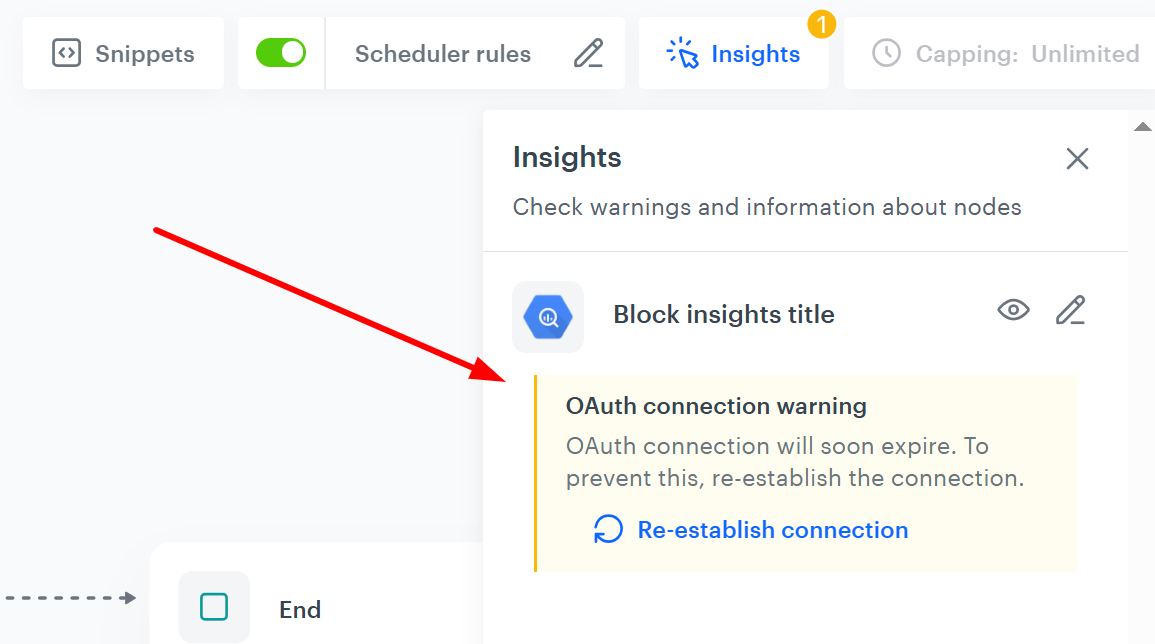The image size is (1155, 644).
Task: Click the pencil icon beside Scheduler rules
Action: [589, 53]
